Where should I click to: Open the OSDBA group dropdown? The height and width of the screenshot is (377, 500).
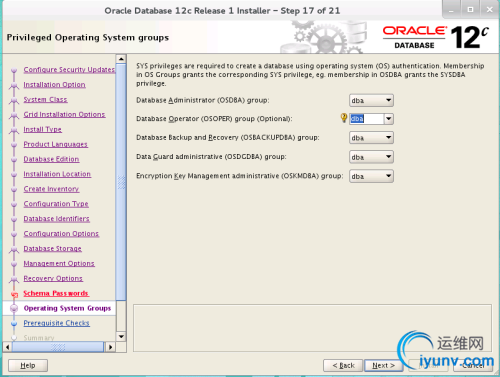(x=371, y=100)
